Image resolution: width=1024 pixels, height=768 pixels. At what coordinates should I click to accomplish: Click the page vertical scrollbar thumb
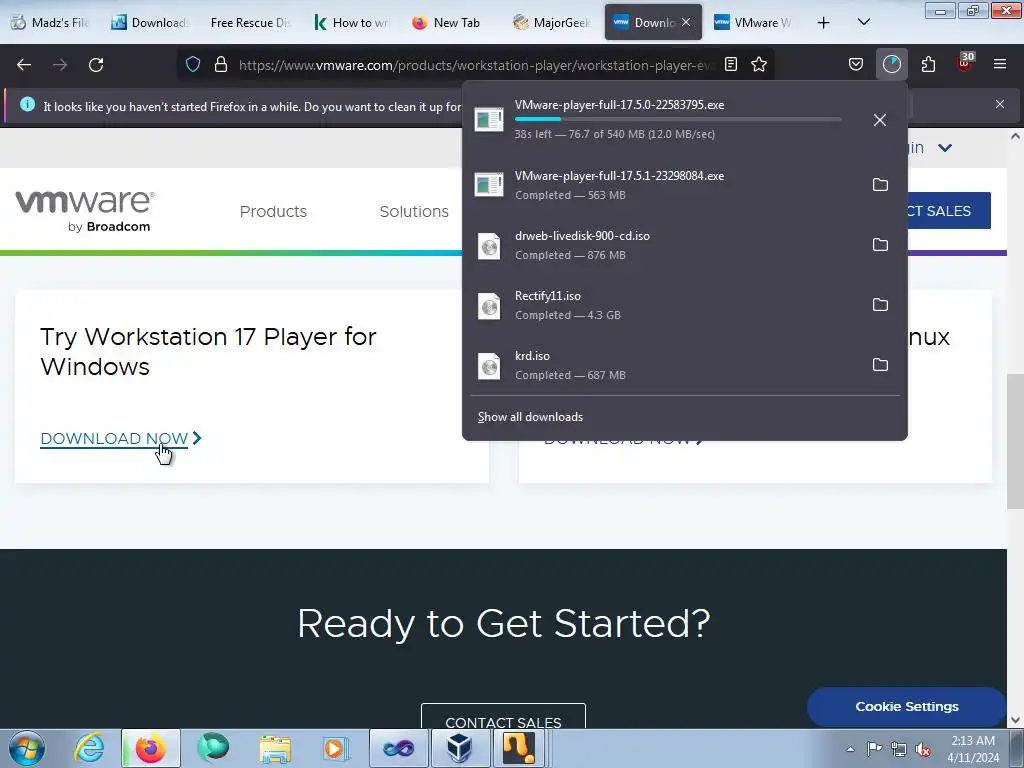click(x=1015, y=441)
